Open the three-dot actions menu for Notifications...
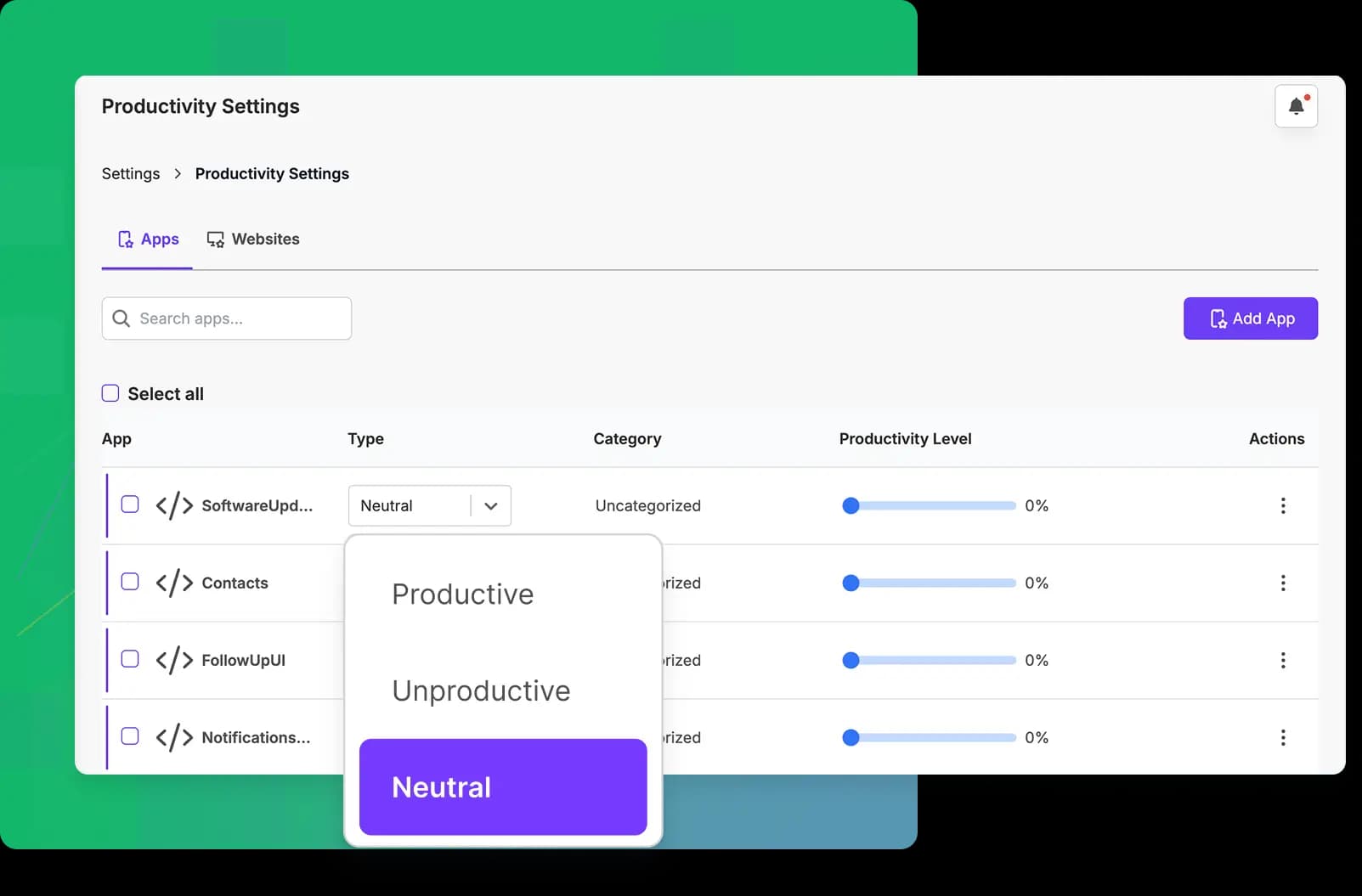 tap(1283, 738)
